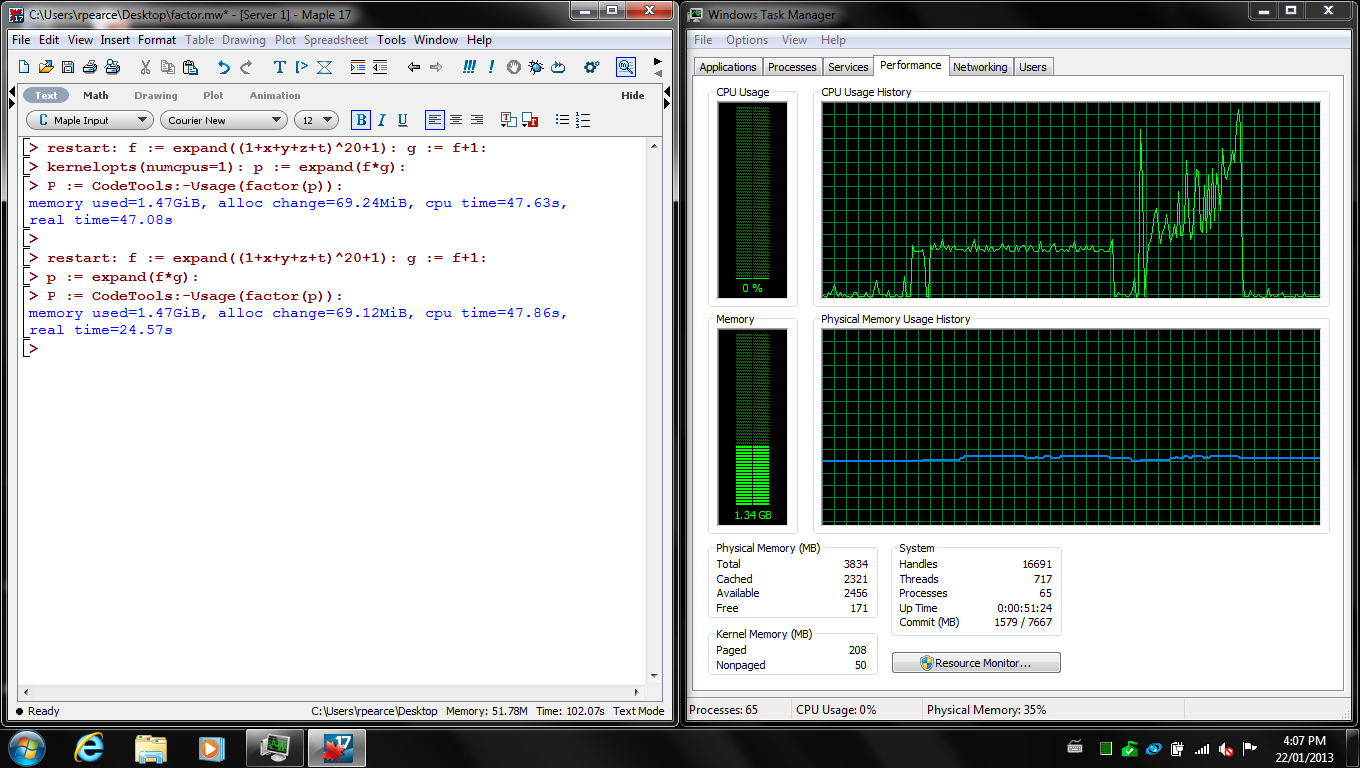Save the Maple worksheet

click(68, 67)
